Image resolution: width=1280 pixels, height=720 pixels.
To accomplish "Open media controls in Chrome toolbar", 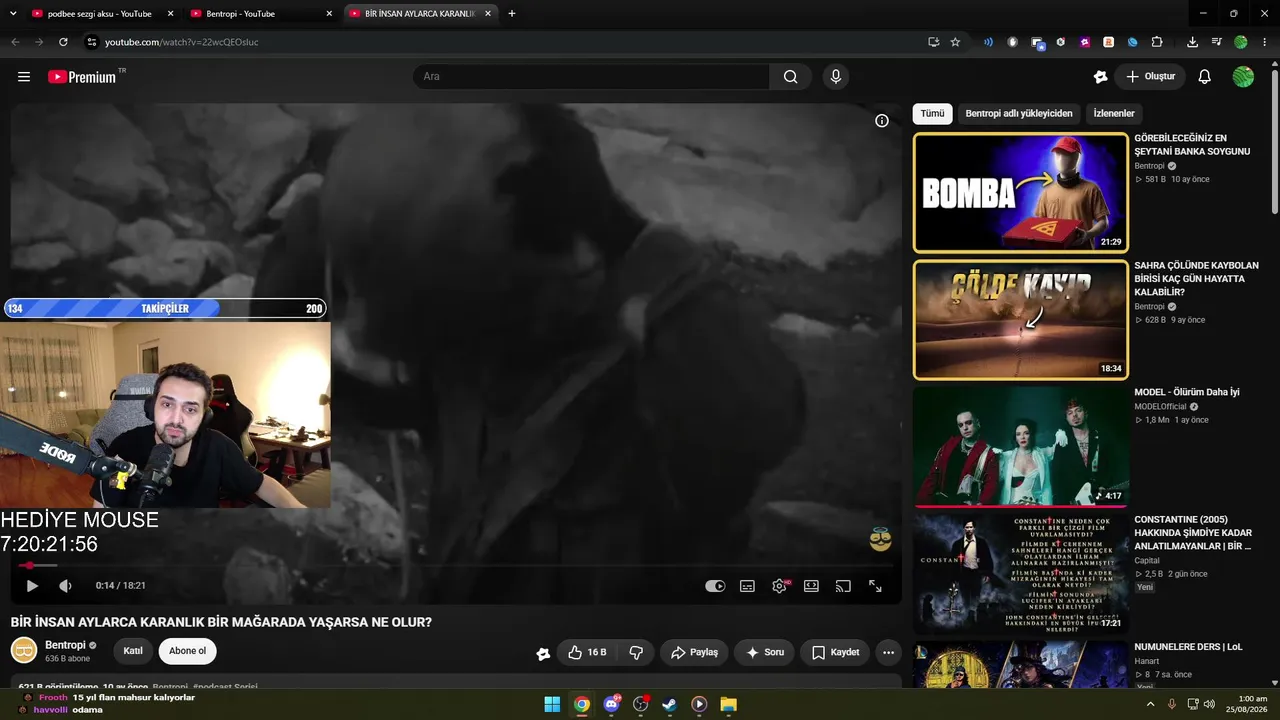I will click(1216, 42).
